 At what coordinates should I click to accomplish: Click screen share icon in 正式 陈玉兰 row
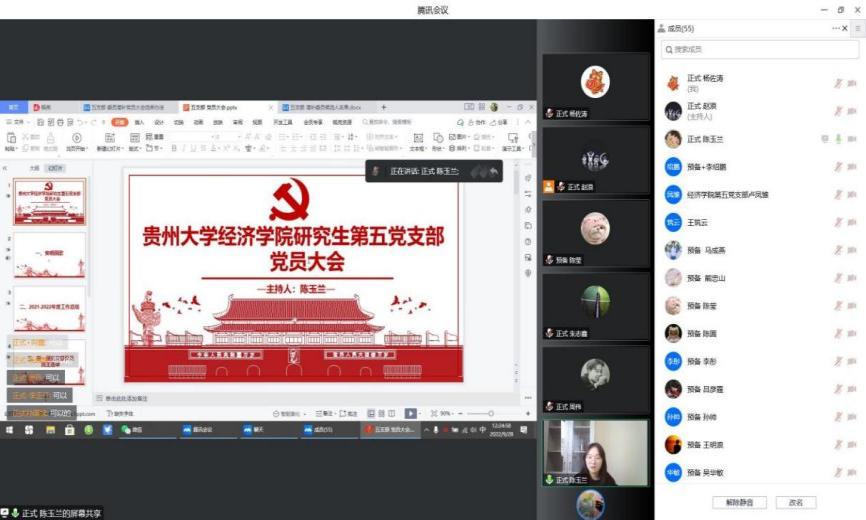point(825,139)
